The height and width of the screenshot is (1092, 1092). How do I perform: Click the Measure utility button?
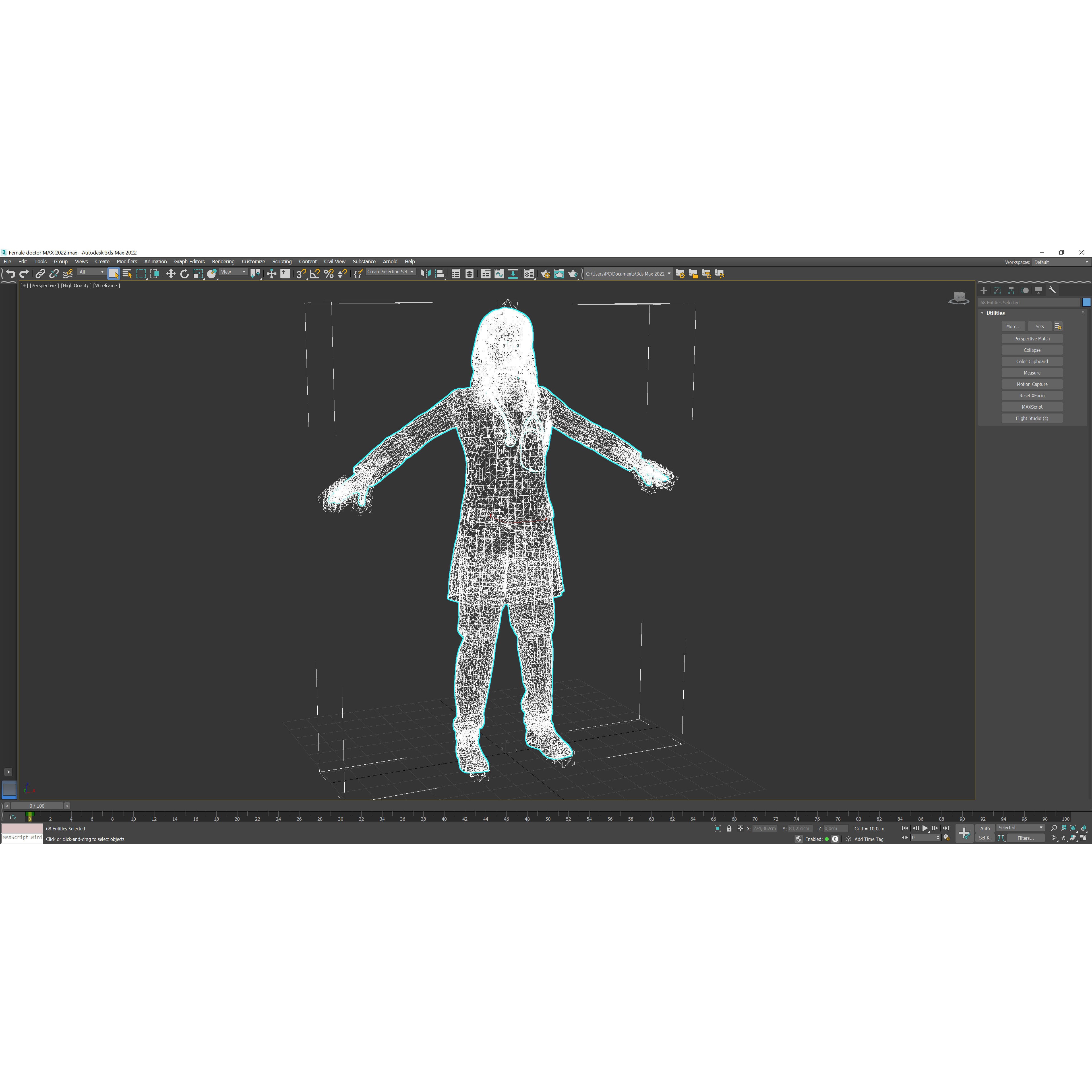(x=1031, y=373)
